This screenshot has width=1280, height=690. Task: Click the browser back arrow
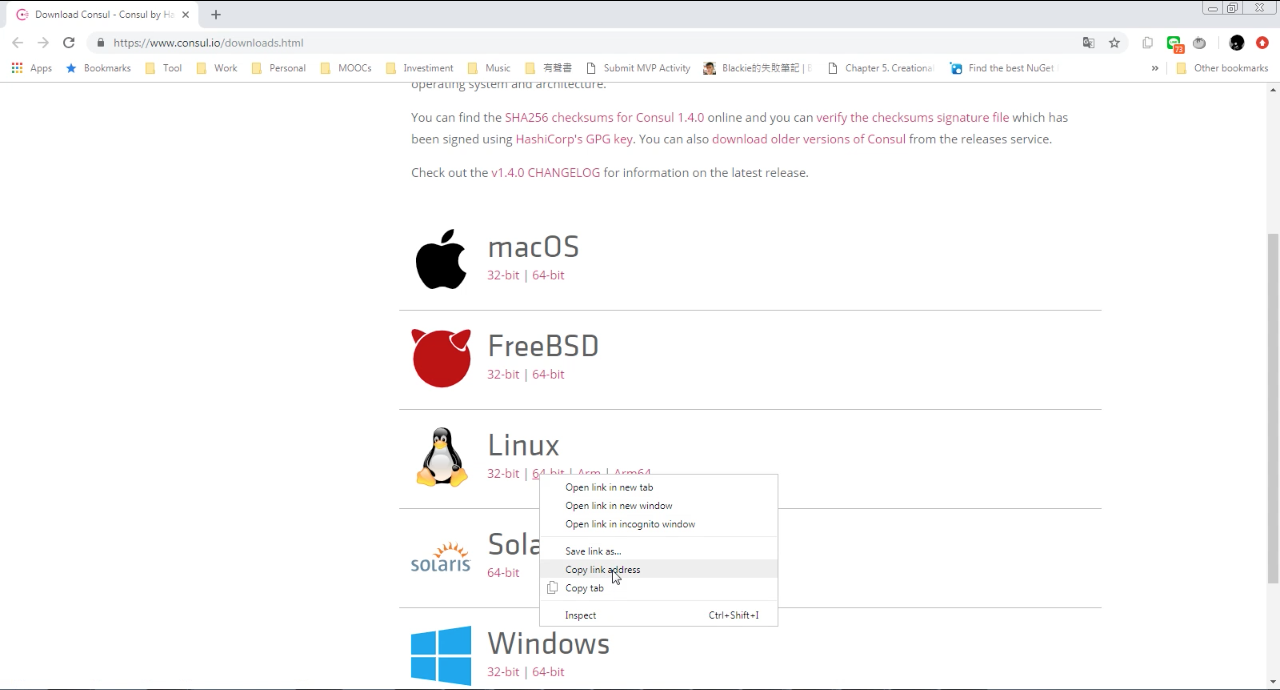(17, 43)
